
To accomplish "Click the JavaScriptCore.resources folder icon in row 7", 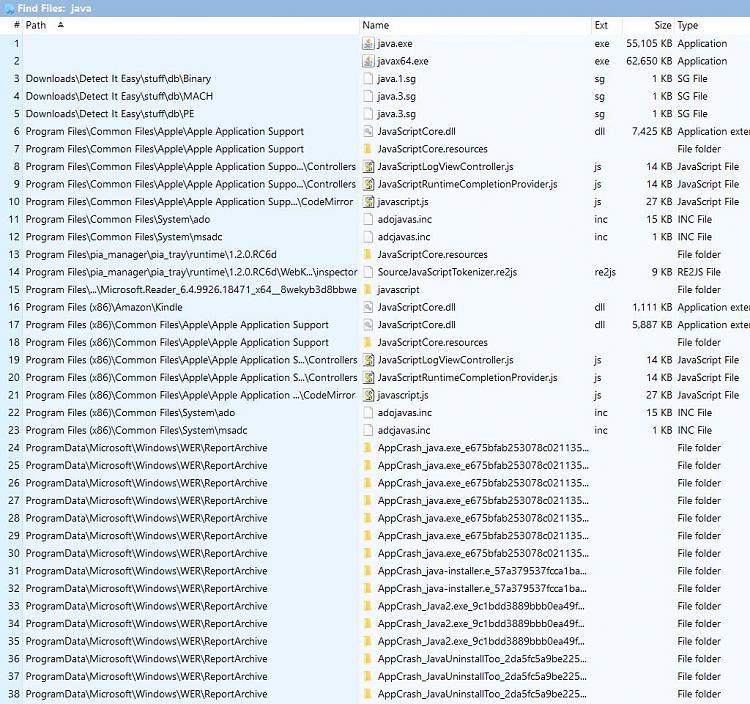I will [x=368, y=149].
